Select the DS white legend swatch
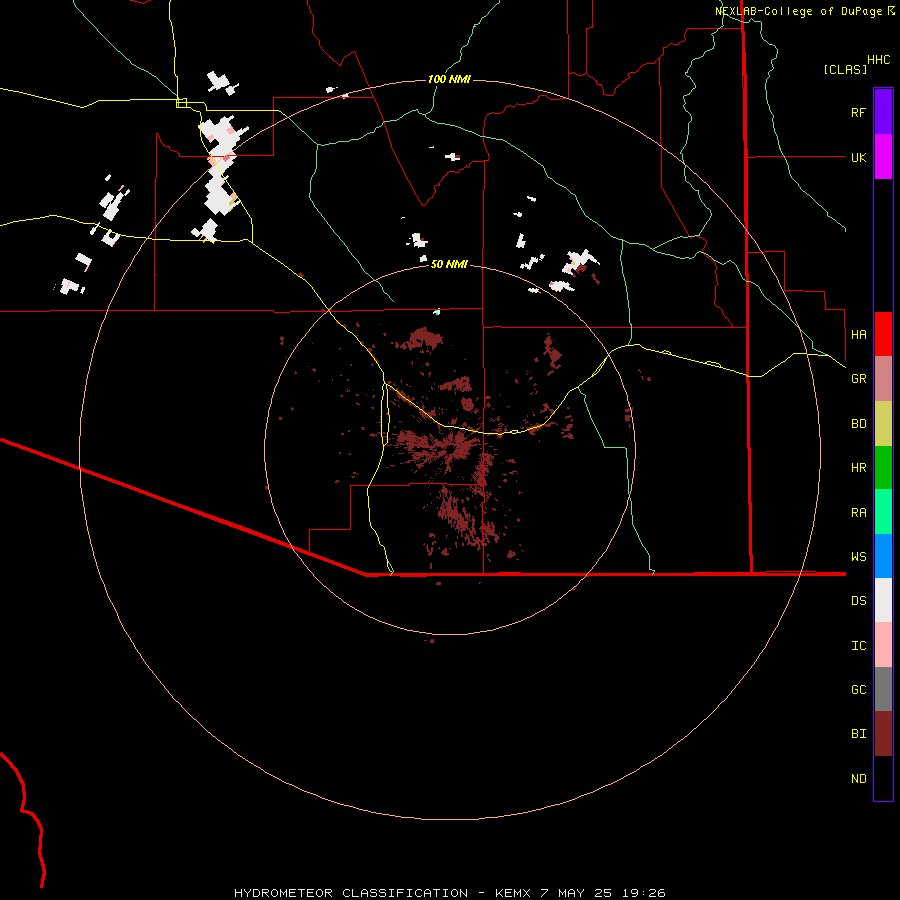Screen dimensions: 900x900 coord(883,600)
